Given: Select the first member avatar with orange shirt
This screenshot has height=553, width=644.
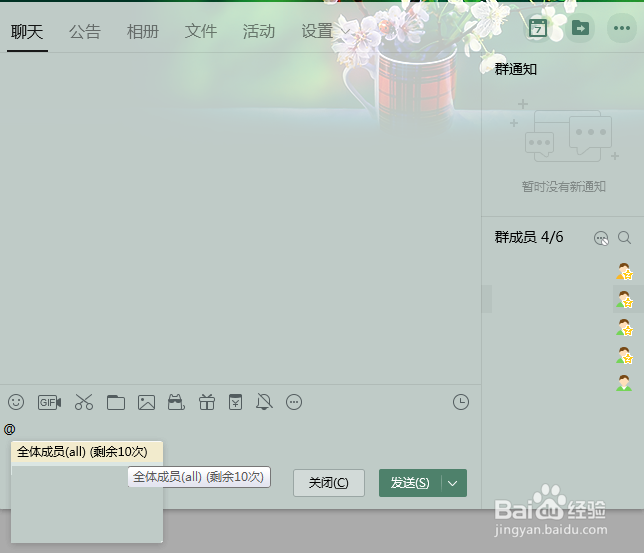Looking at the screenshot, I should 624,271.
